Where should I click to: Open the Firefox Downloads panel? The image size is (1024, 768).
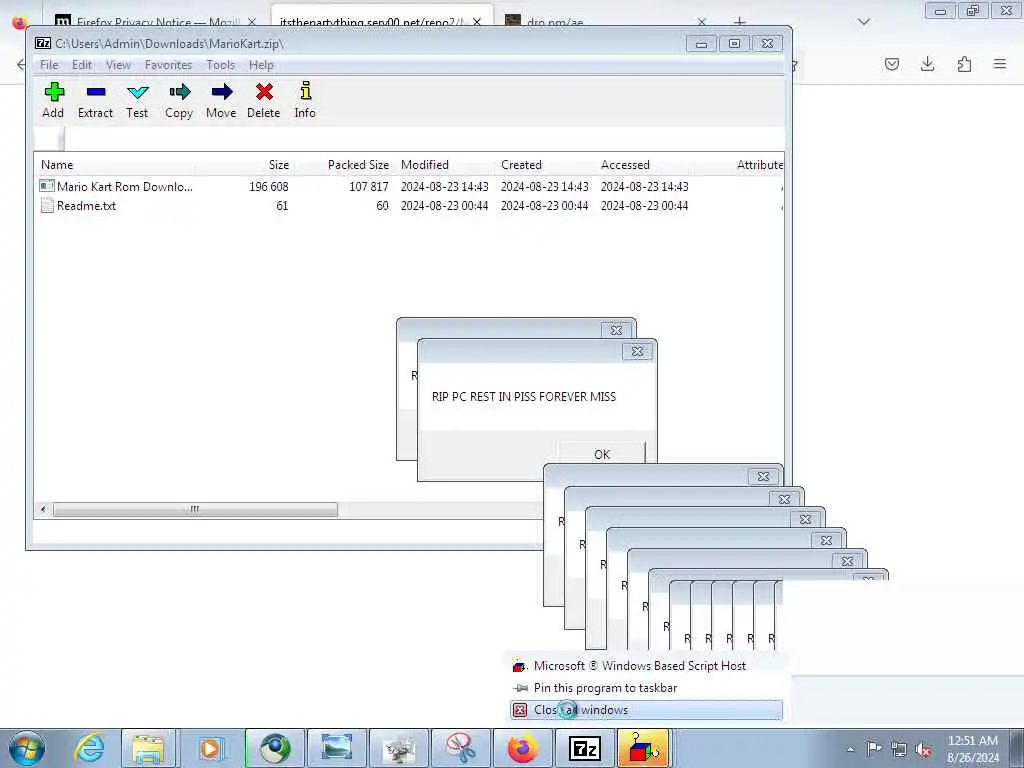point(927,64)
